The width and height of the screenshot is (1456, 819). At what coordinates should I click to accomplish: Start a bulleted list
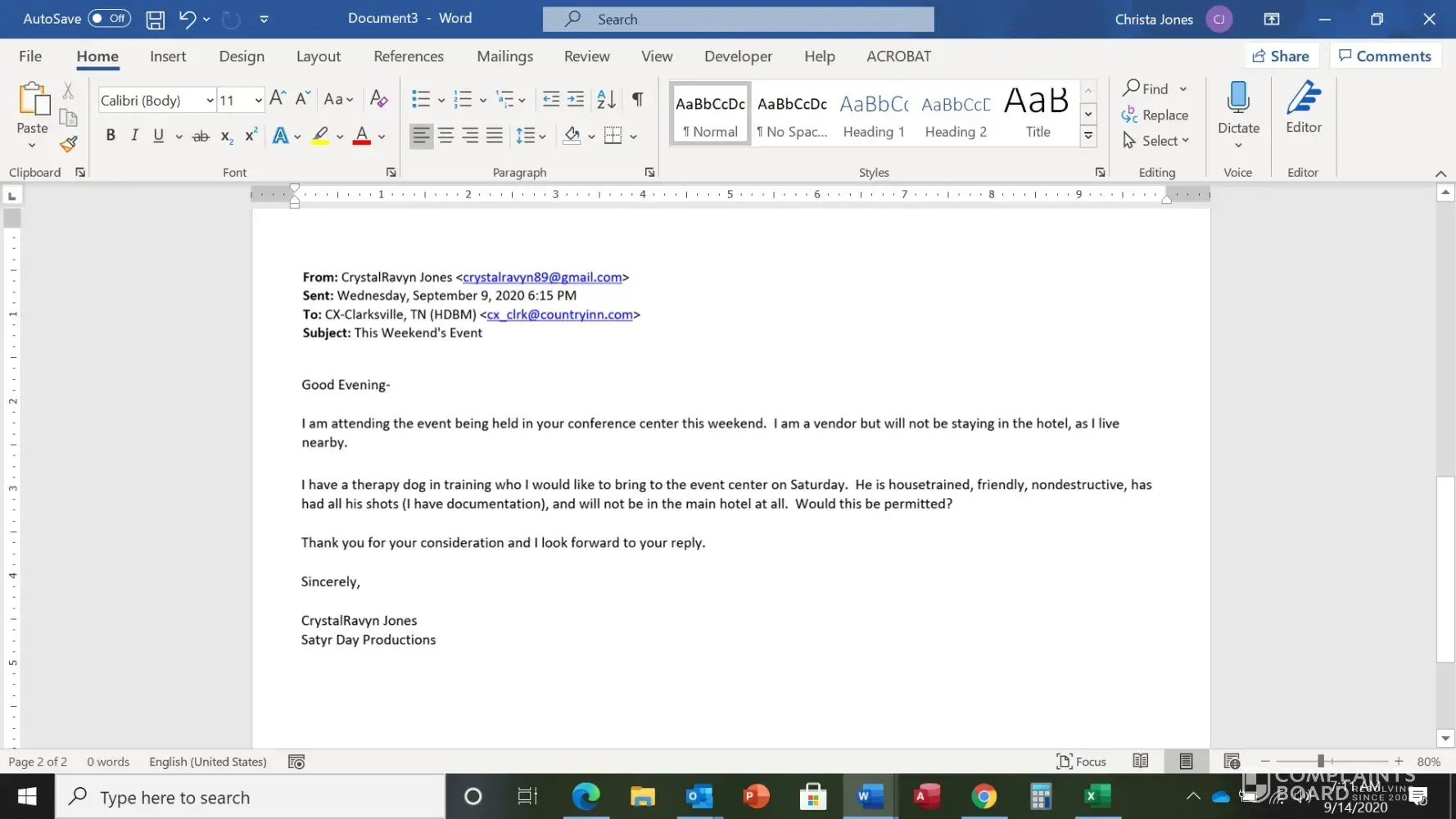pyautogui.click(x=421, y=99)
